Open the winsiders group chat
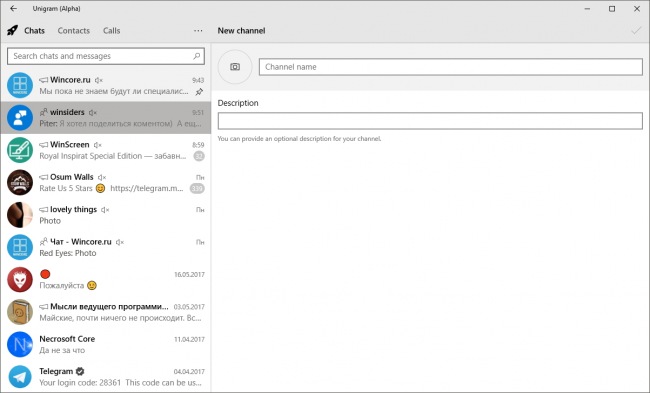Viewport: 650px width, 393px height. pyautogui.click(x=106, y=118)
